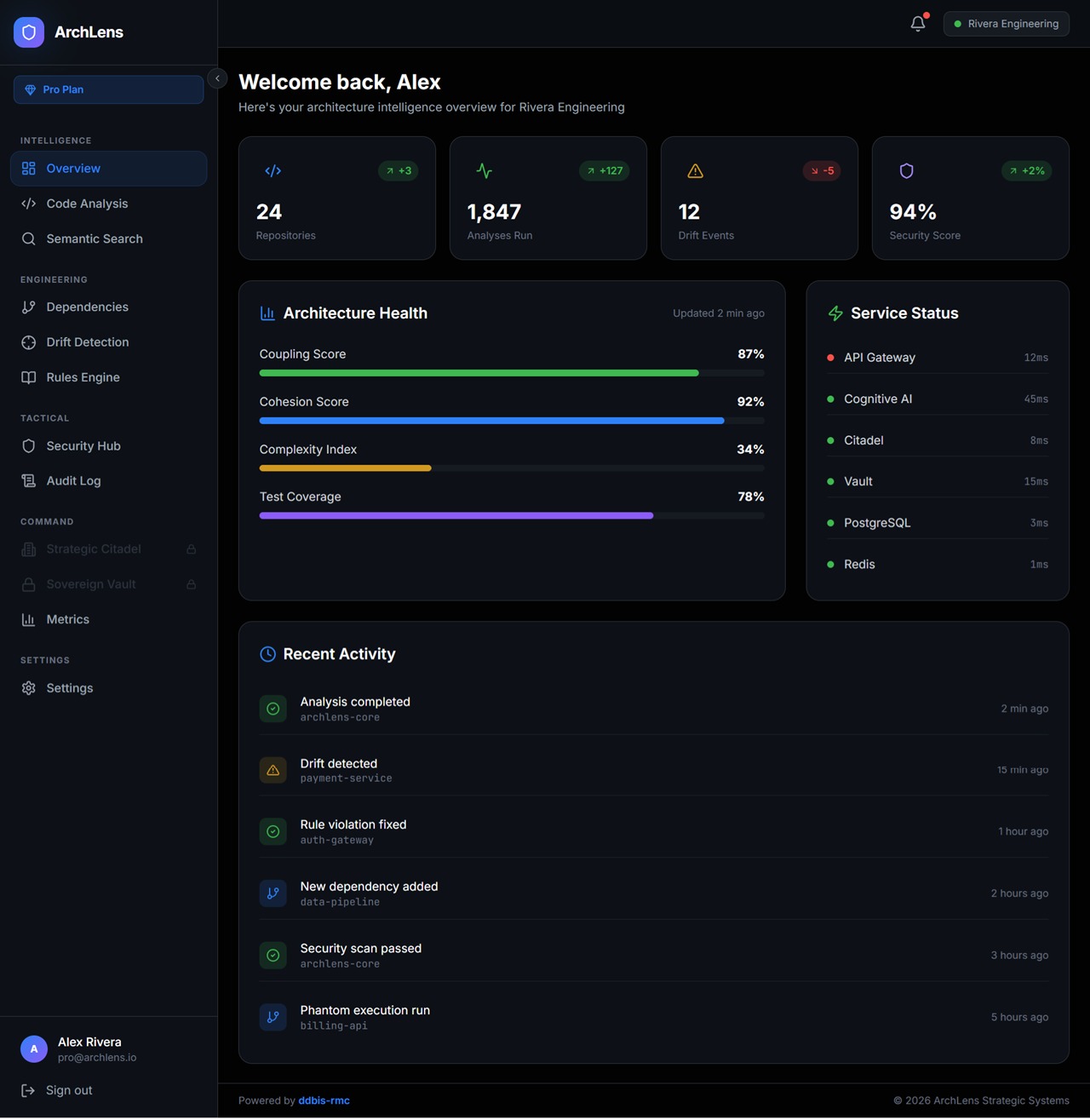Open the Repositories stat card
The image size is (1090, 1120).
click(337, 198)
